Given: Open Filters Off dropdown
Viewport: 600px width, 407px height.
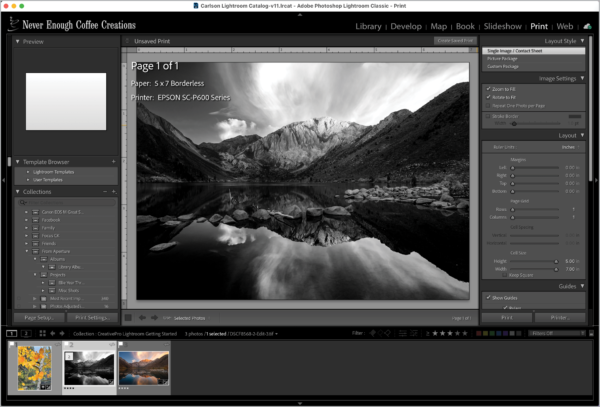Looking at the screenshot, I should 557,334.
